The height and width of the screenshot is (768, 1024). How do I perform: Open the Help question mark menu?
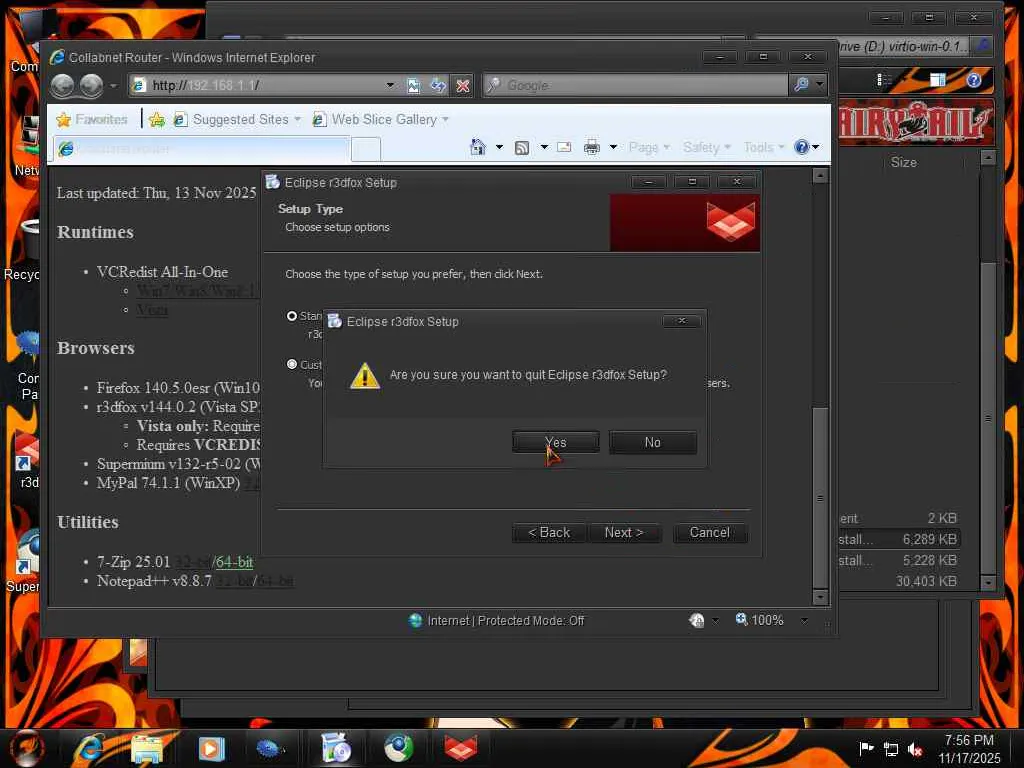point(807,148)
